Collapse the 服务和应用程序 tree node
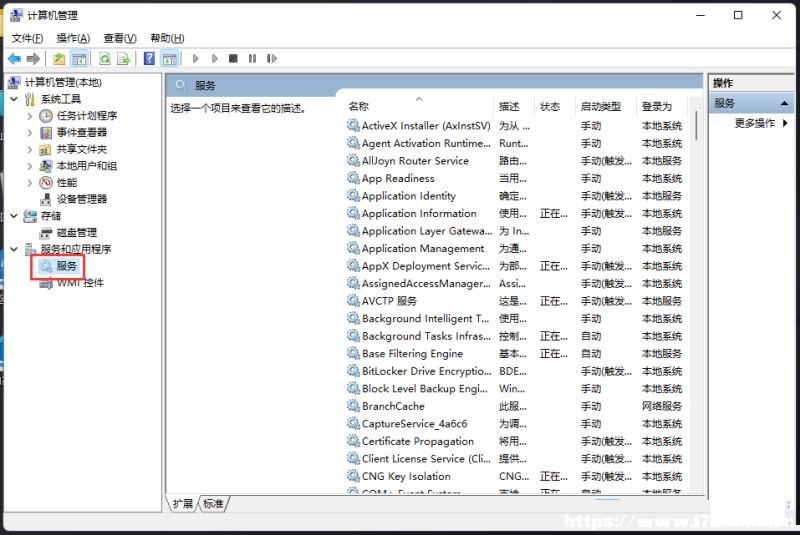 [14, 249]
